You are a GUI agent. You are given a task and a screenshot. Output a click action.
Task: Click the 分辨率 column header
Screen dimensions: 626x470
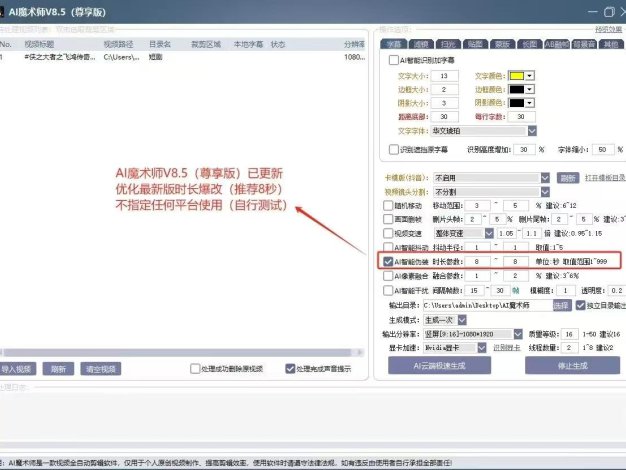pyautogui.click(x=355, y=44)
